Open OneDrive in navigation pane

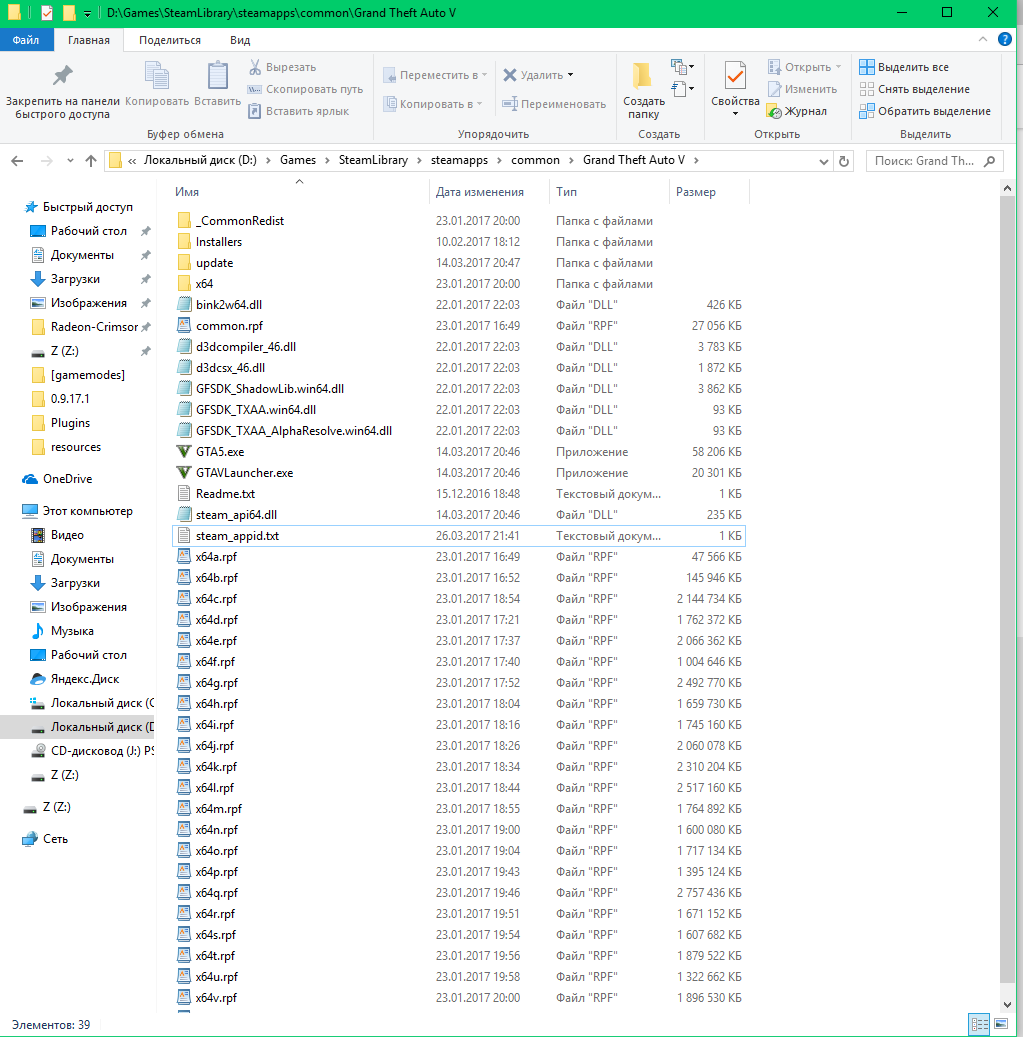58,479
